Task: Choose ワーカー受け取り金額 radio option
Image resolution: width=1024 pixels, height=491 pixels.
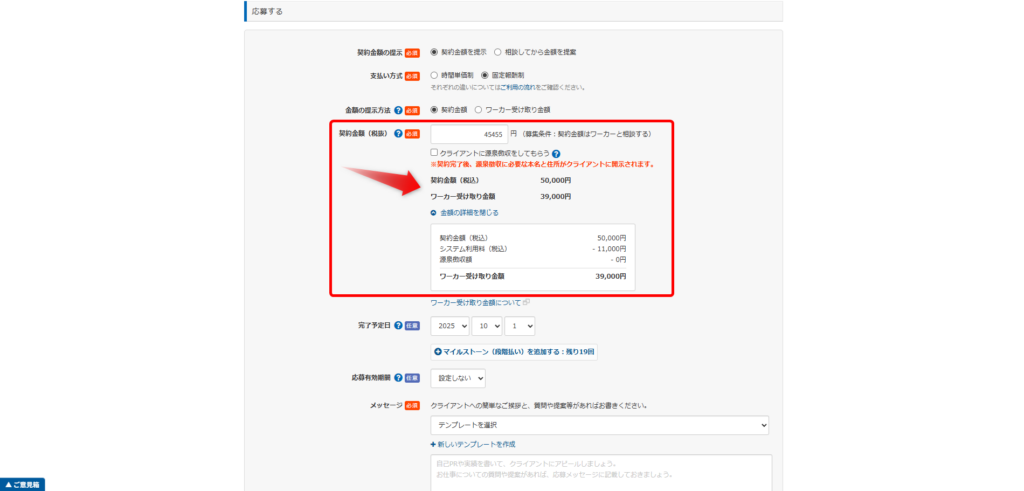Action: [478, 110]
